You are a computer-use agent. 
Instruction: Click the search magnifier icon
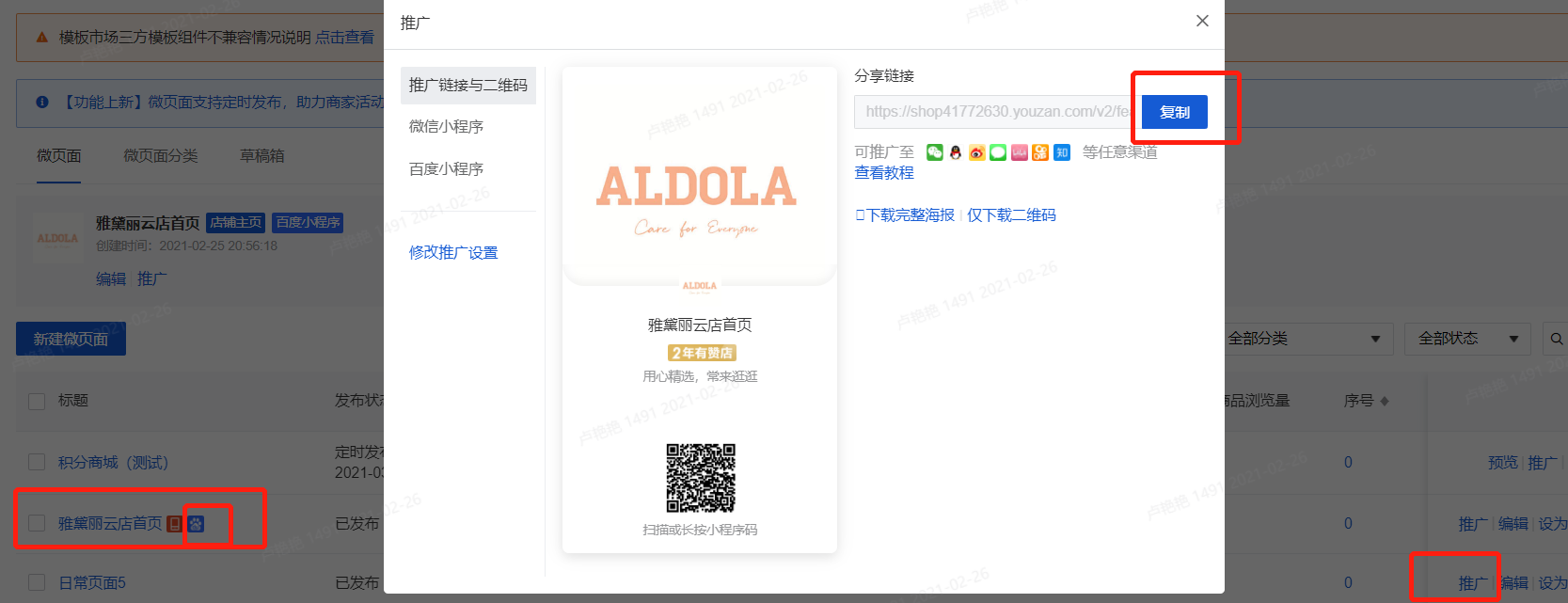[x=1557, y=339]
